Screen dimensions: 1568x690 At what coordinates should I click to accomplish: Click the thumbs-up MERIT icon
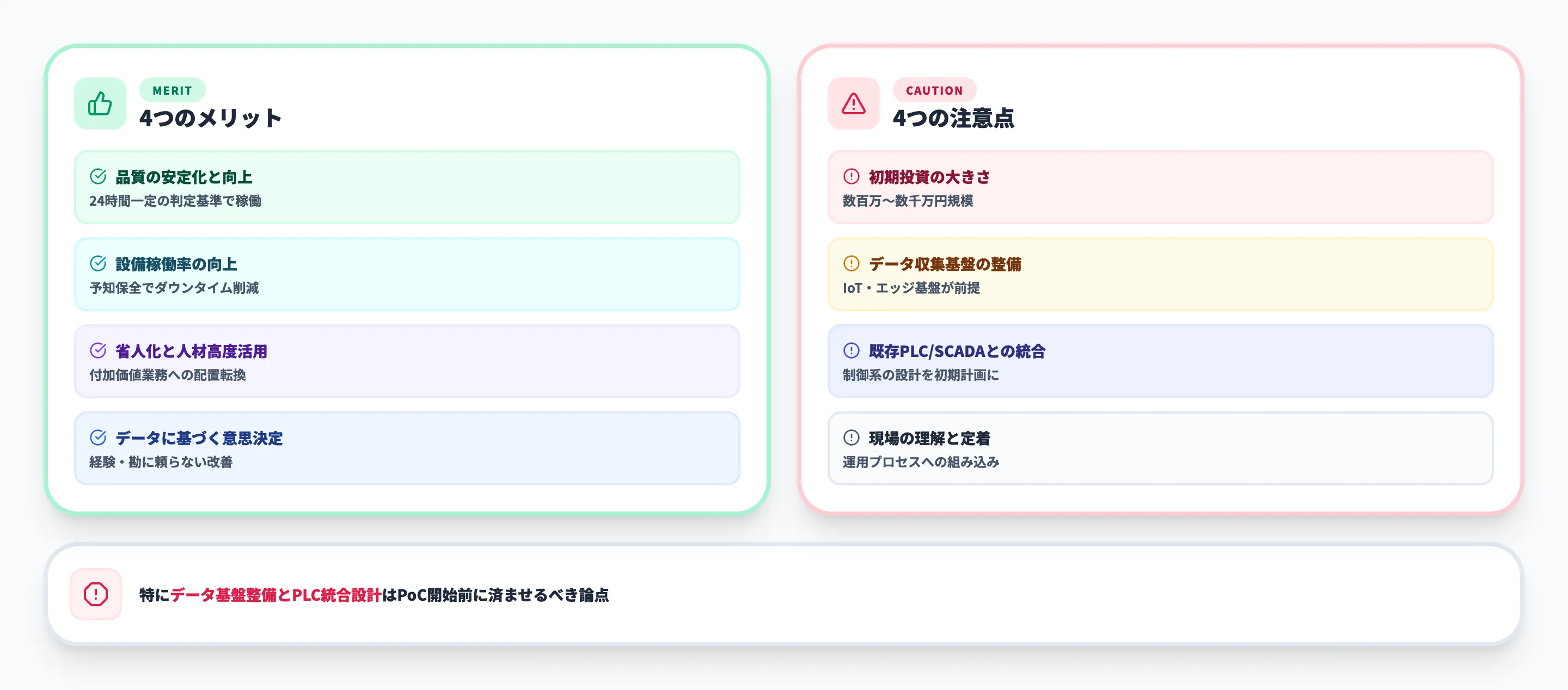point(99,103)
